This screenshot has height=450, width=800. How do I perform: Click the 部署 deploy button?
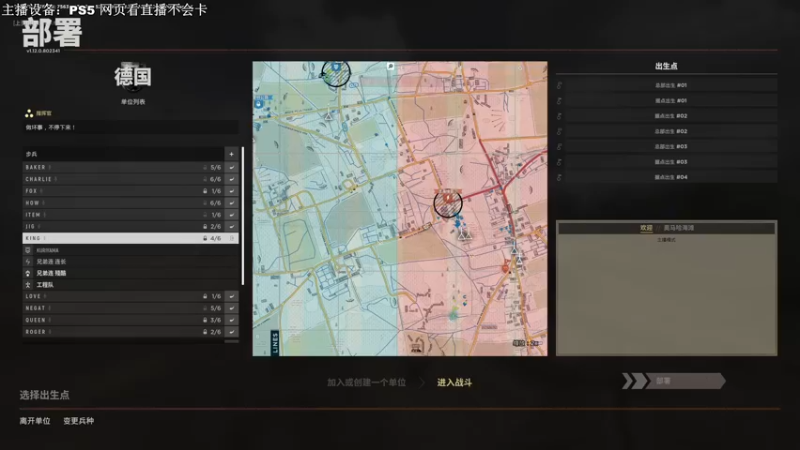click(673, 381)
